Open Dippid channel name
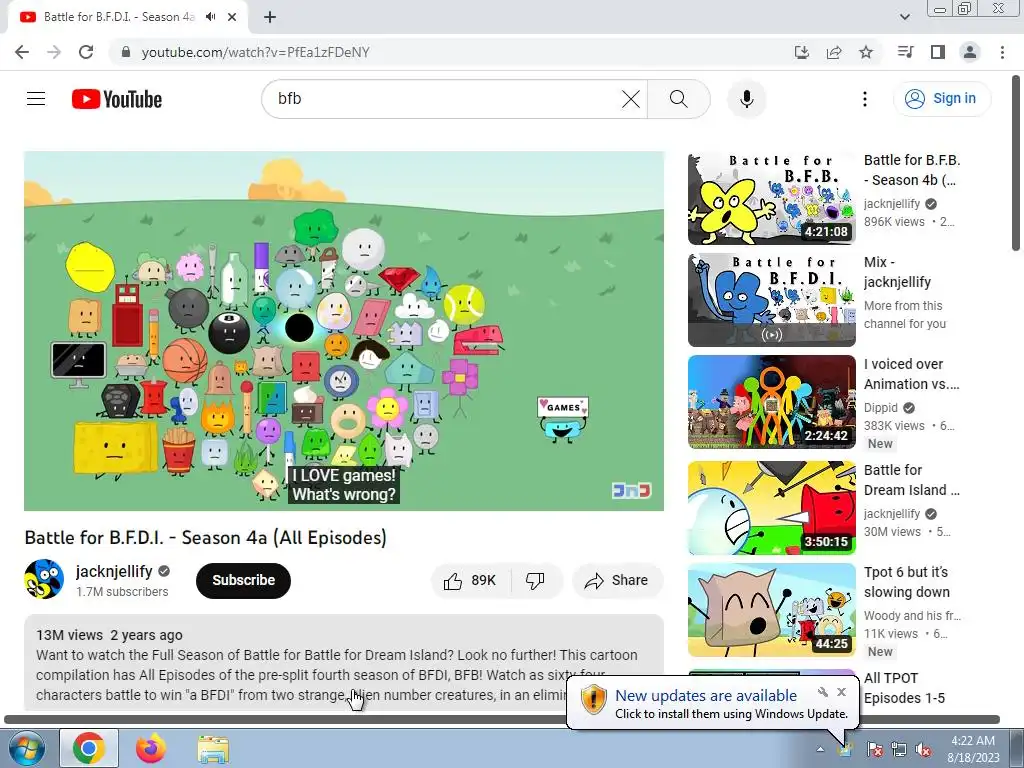 [x=880, y=408]
